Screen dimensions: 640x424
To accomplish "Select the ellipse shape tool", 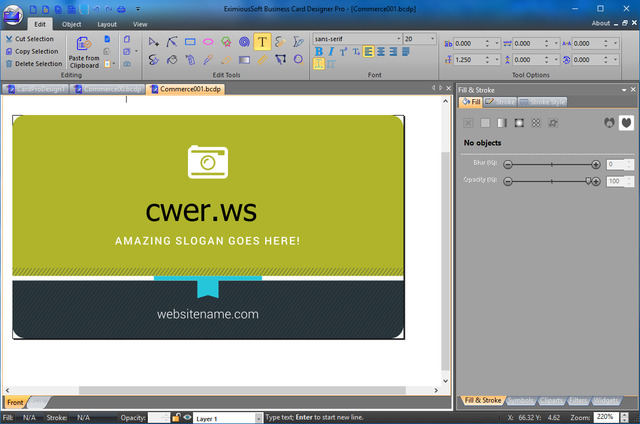I will coord(208,42).
